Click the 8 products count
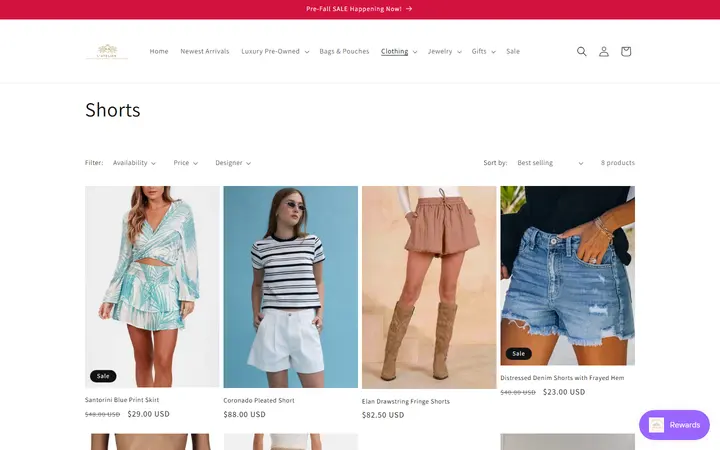720x450 pixels. tap(618, 163)
